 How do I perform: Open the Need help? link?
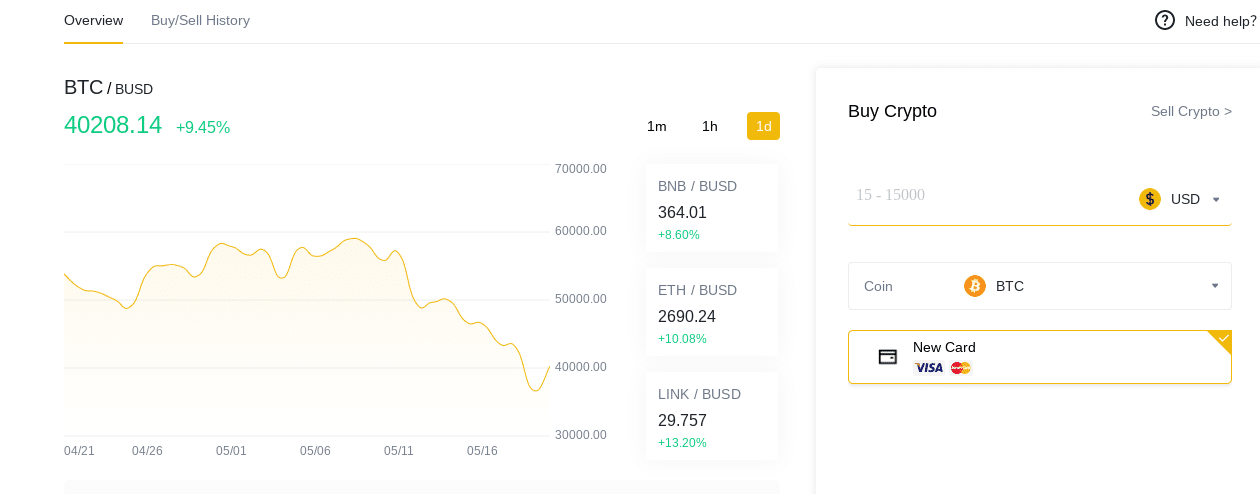(1220, 21)
